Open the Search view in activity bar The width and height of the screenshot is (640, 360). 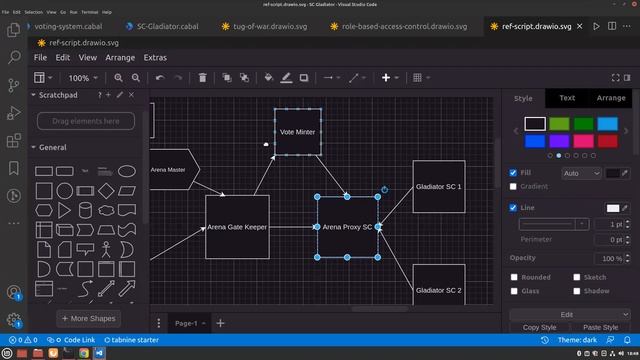coord(14,57)
